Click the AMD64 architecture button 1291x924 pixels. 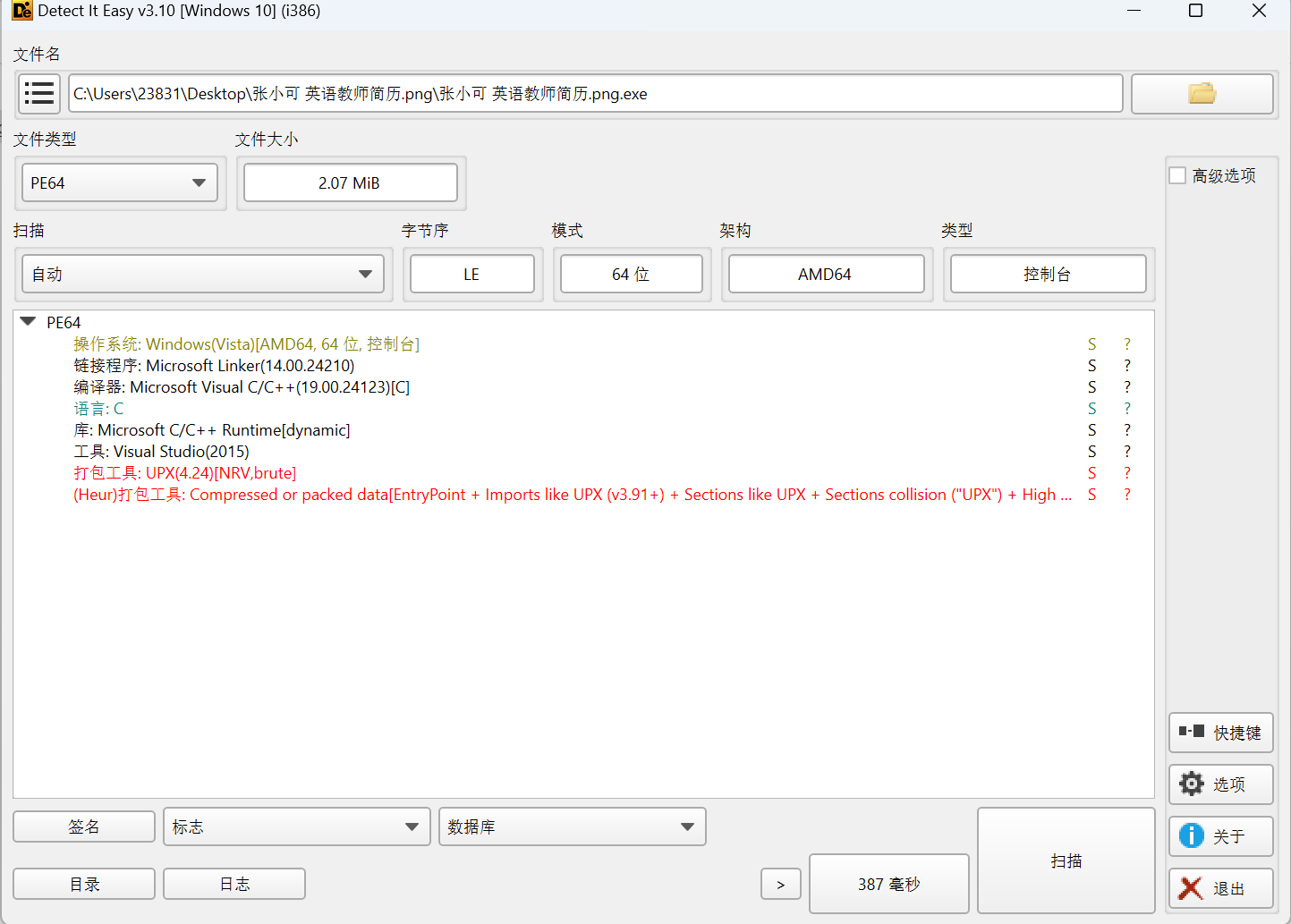pyautogui.click(x=827, y=275)
